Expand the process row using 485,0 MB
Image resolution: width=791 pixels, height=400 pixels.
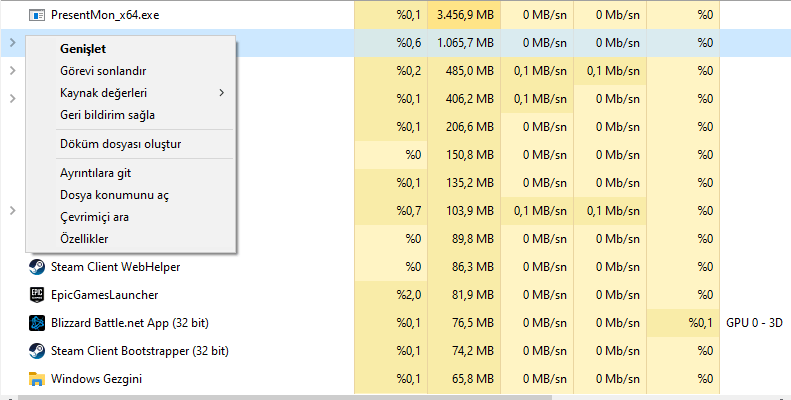click(11, 71)
